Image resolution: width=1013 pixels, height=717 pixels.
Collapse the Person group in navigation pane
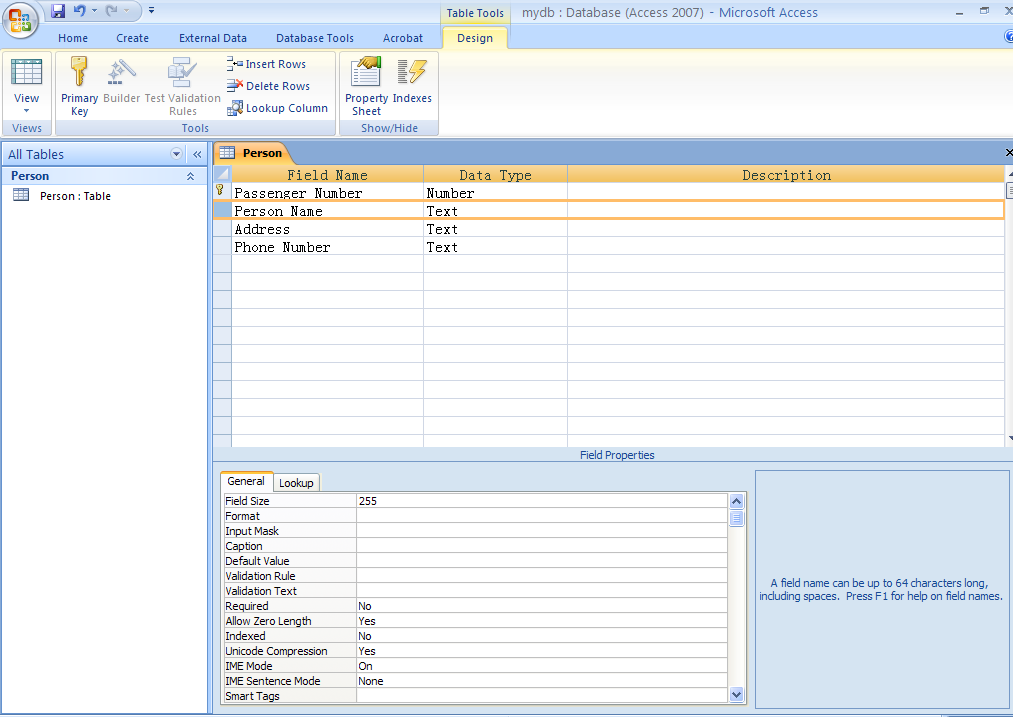pyautogui.click(x=190, y=176)
